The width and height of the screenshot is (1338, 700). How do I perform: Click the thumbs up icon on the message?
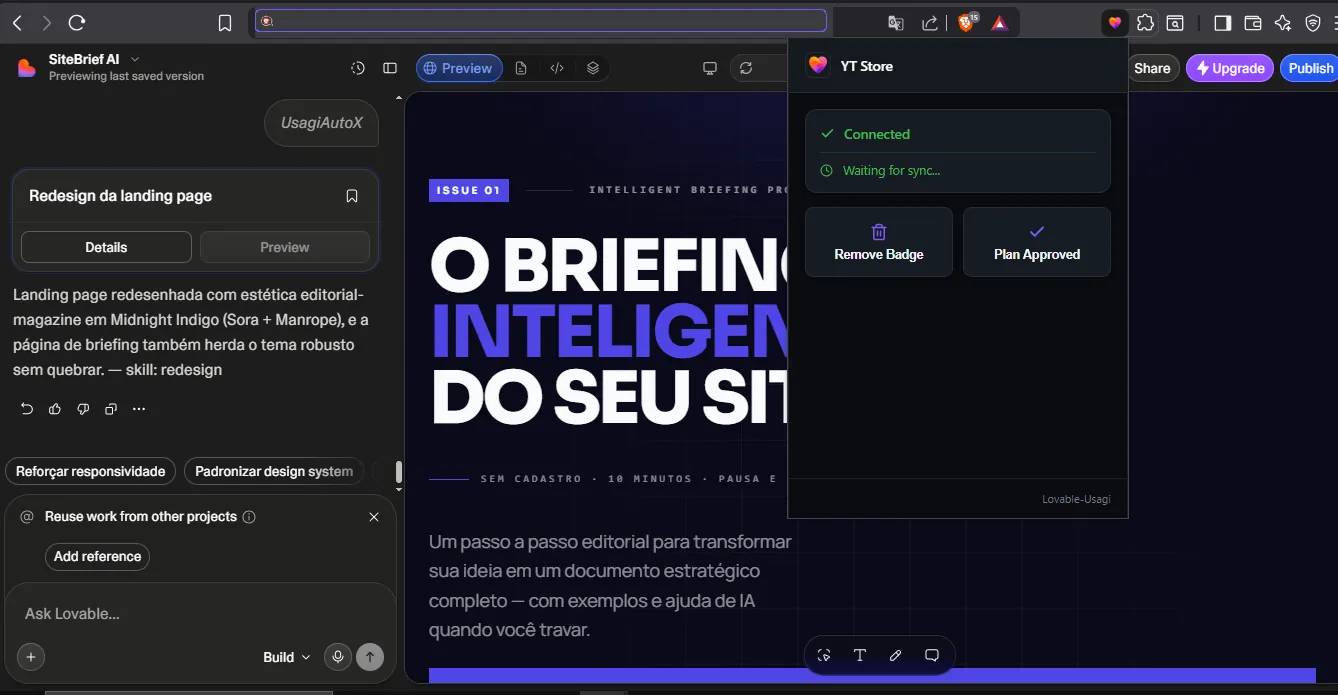pyautogui.click(x=55, y=409)
